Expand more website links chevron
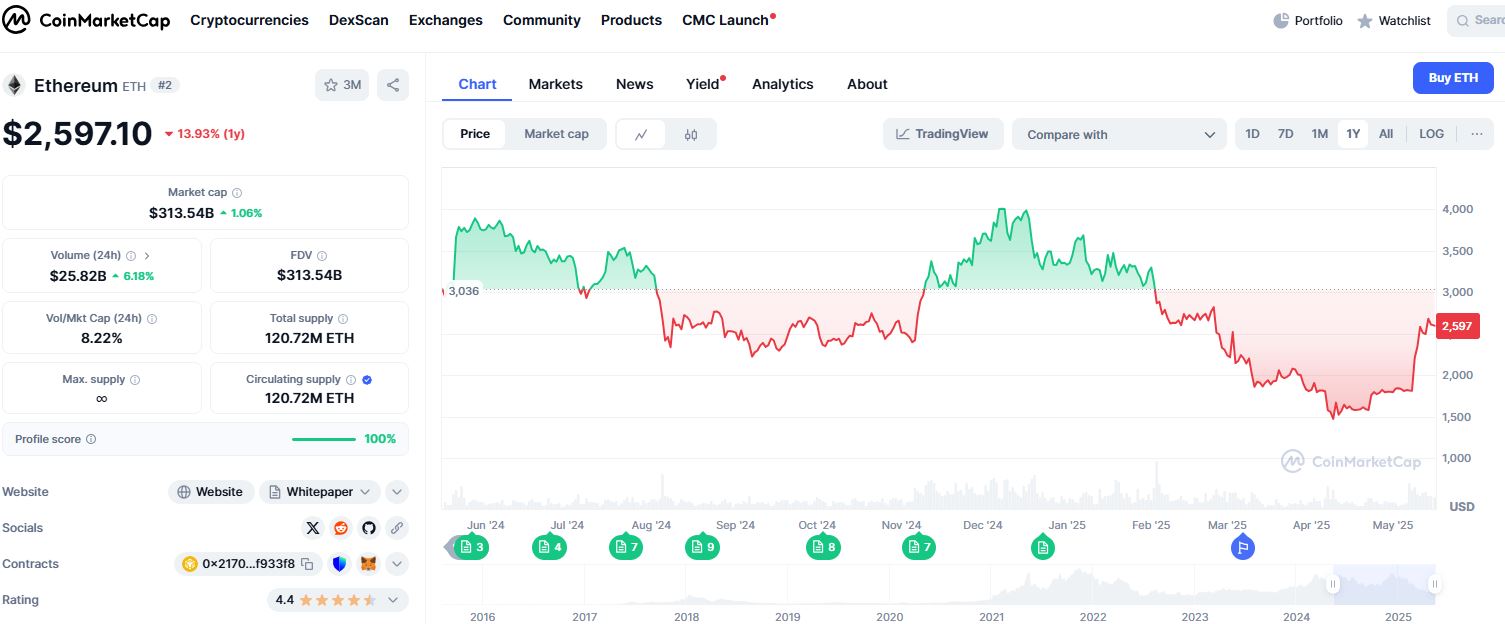The height and width of the screenshot is (624, 1505). coord(397,492)
